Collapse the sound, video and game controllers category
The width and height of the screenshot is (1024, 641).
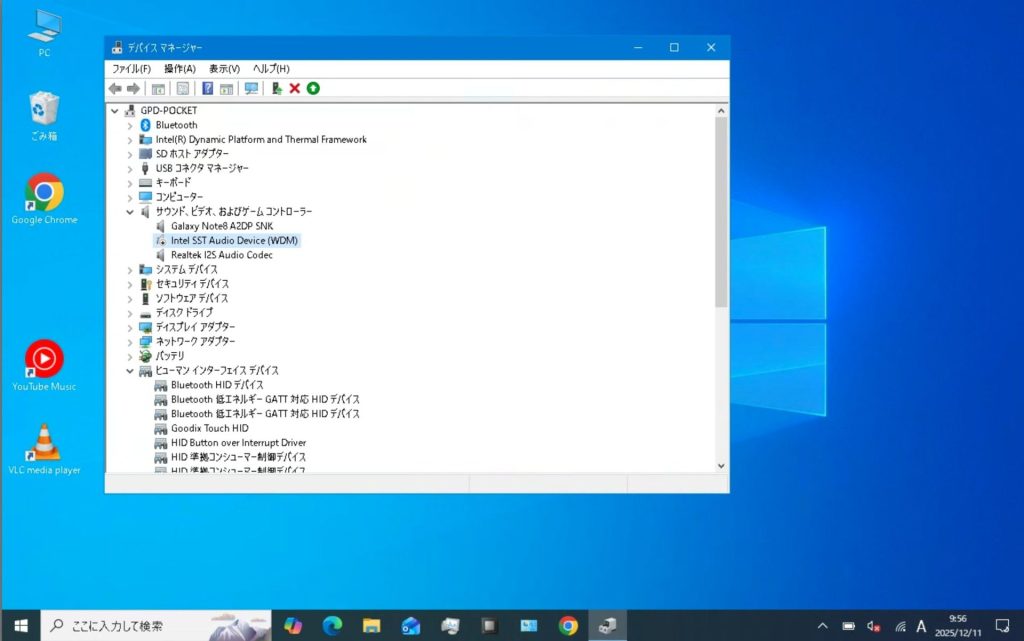pyautogui.click(x=128, y=211)
